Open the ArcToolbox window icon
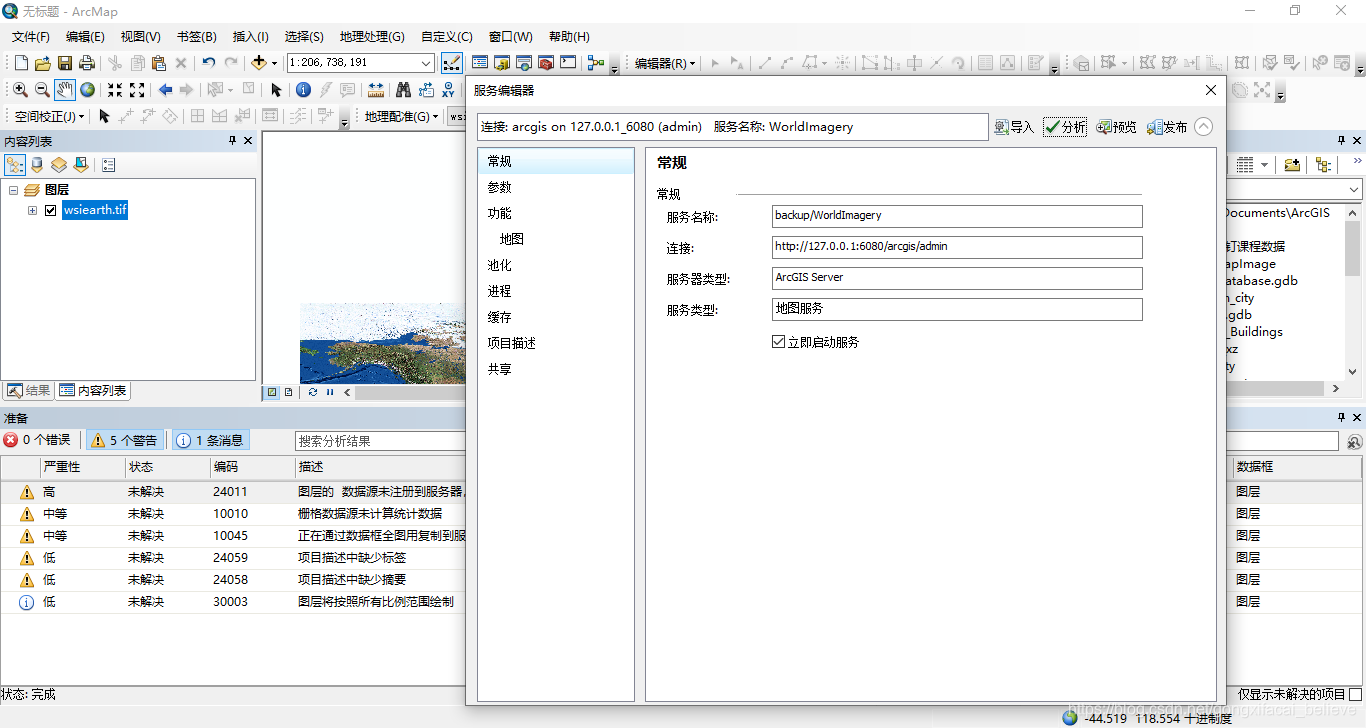 tap(545, 63)
